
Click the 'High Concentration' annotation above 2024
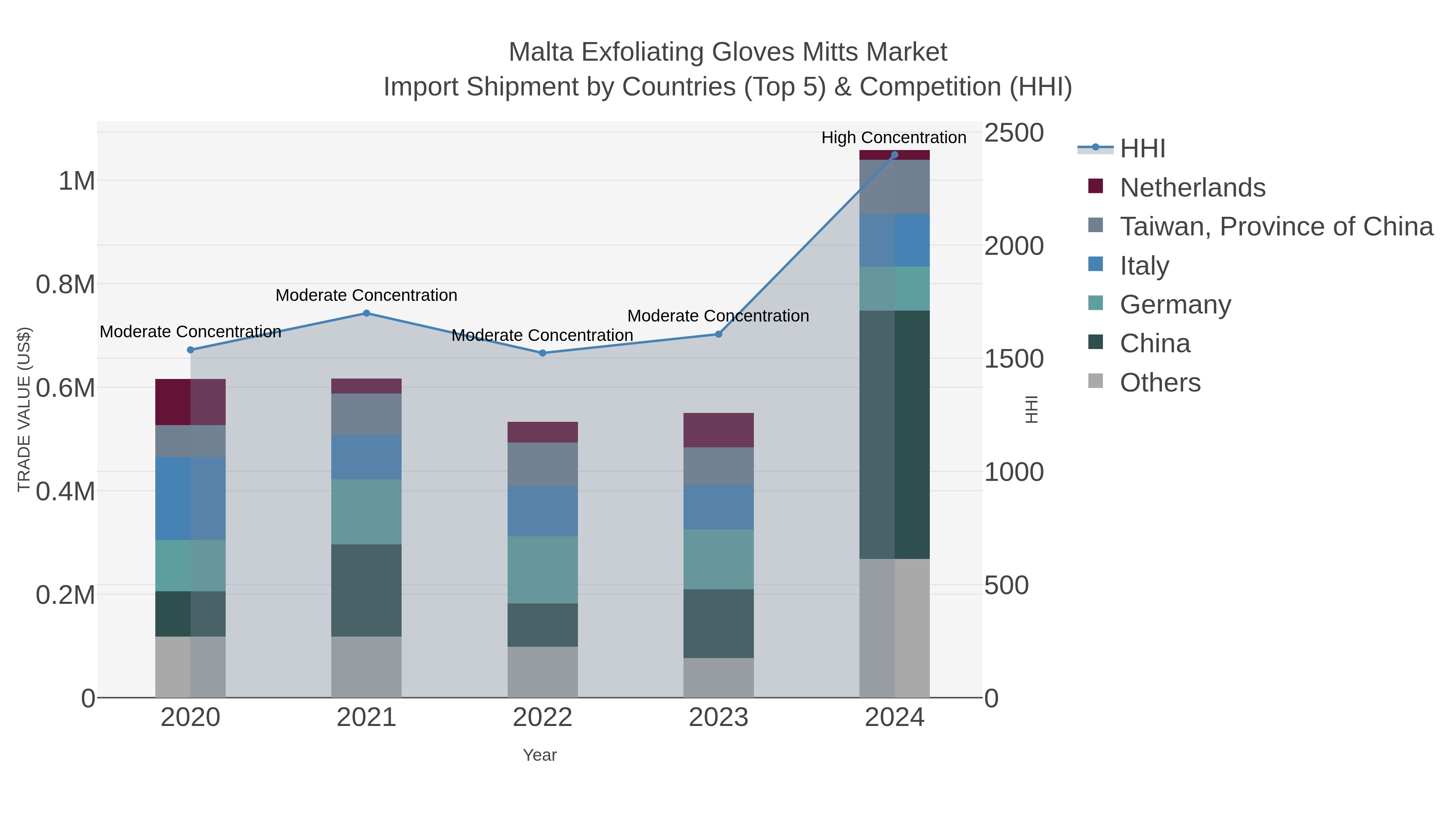[893, 138]
